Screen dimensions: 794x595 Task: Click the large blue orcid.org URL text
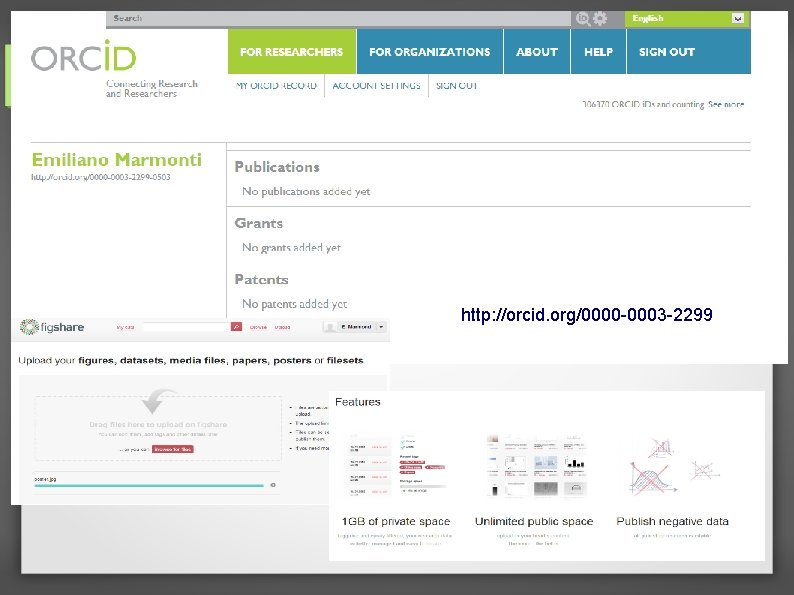coord(586,314)
